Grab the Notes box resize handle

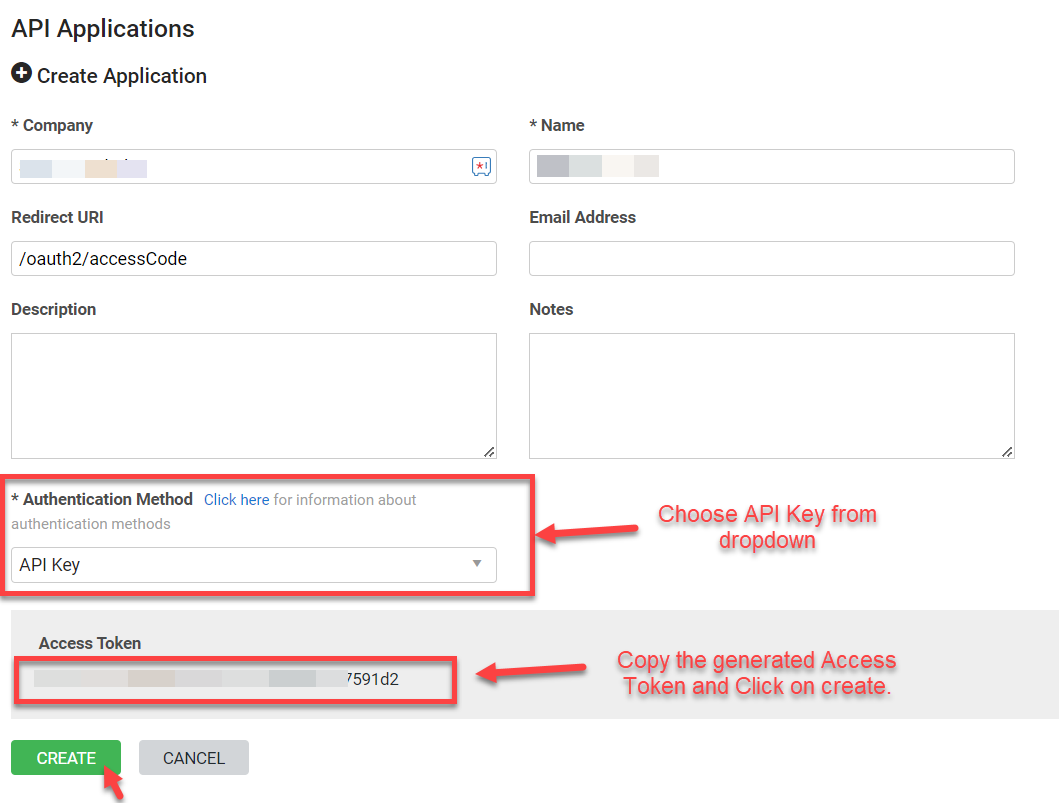tap(1007, 451)
